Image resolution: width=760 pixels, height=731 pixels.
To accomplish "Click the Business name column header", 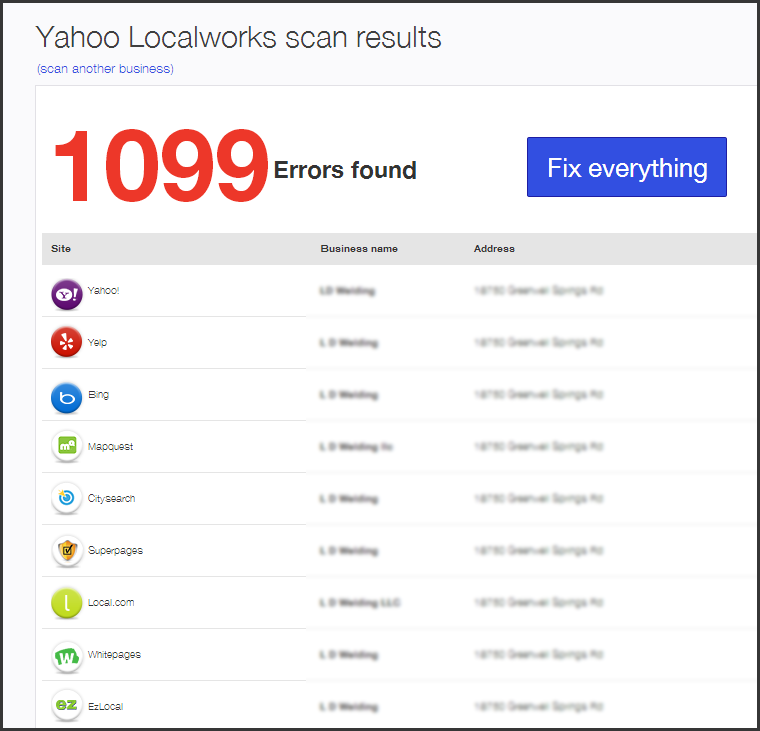I will (359, 249).
